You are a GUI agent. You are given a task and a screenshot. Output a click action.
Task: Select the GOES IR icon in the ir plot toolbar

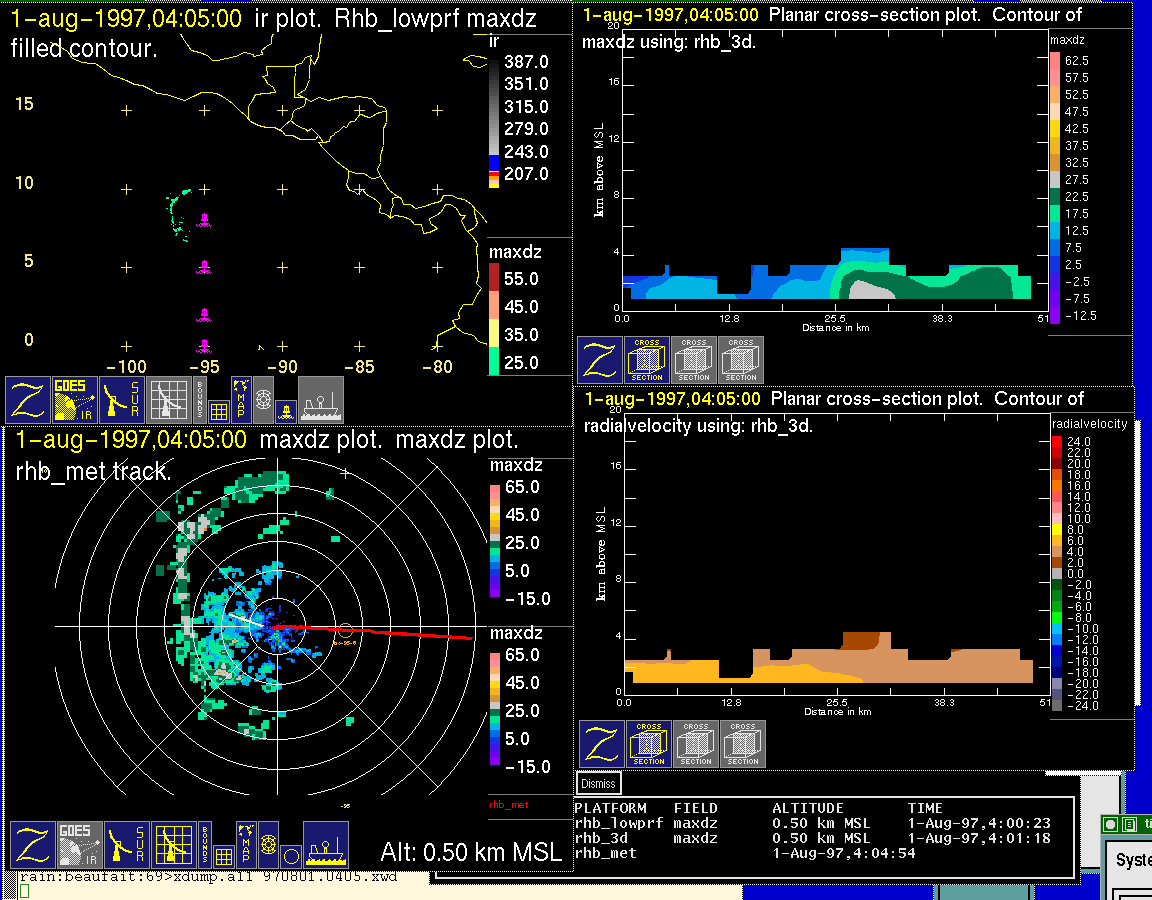(x=76, y=400)
